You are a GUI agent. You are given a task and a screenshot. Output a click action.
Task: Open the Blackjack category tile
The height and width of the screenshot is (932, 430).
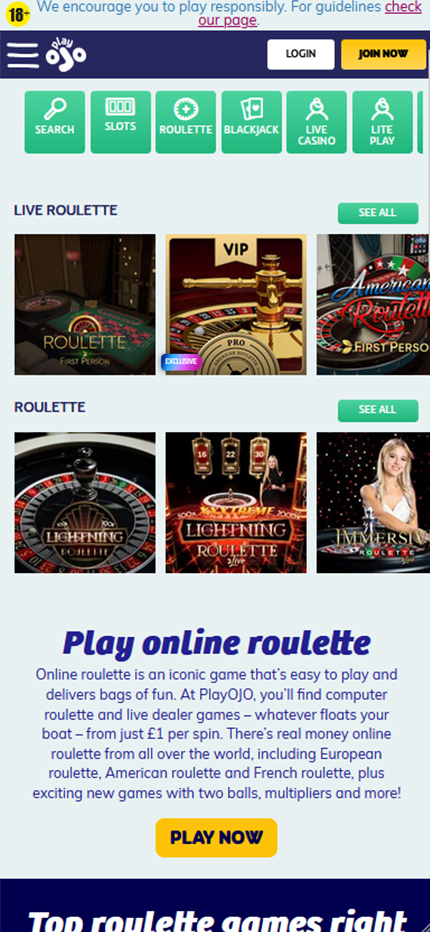252,122
